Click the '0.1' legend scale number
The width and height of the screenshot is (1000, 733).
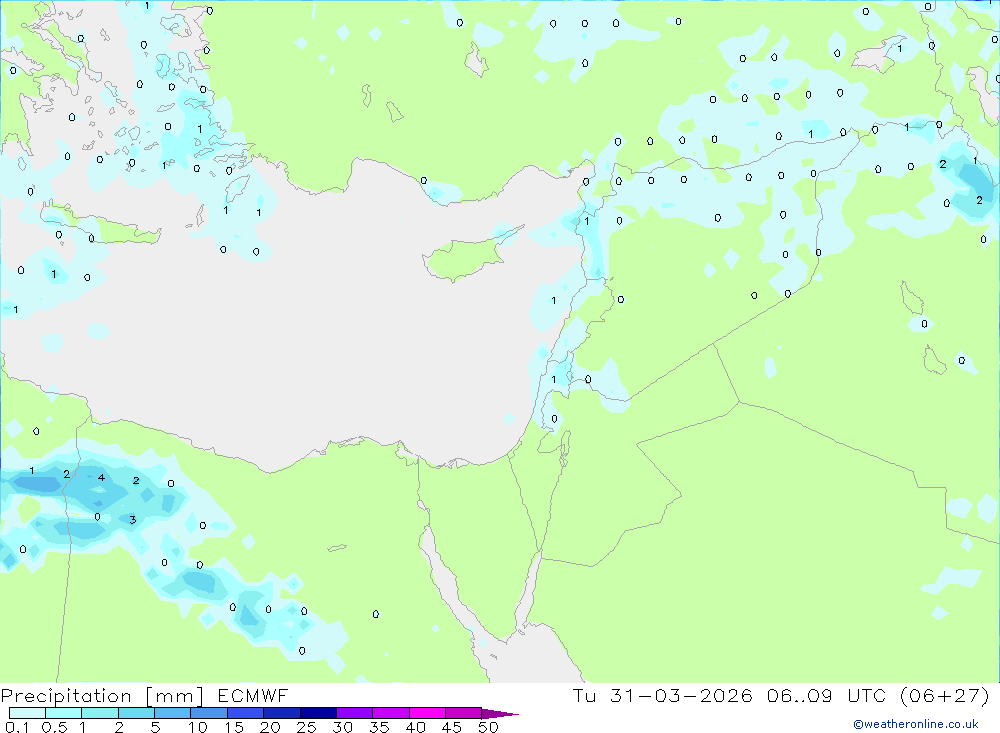17,727
